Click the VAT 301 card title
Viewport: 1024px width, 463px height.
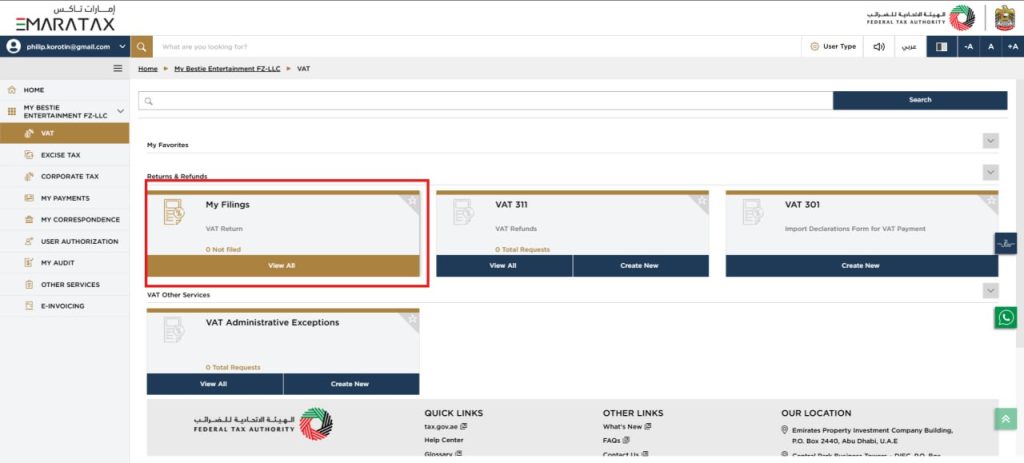tap(802, 204)
